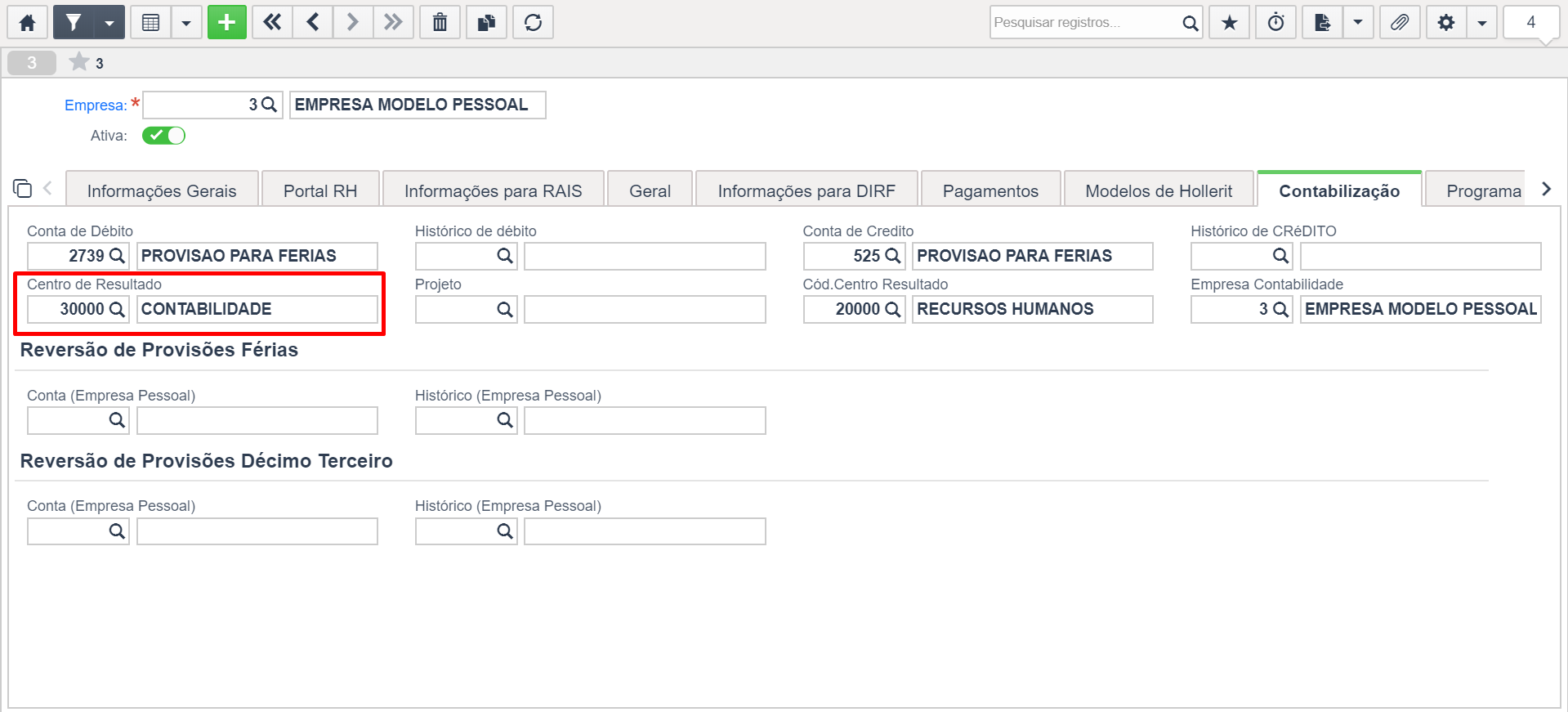The height and width of the screenshot is (712, 1568).
Task: Expand the export dropdown arrow
Action: (x=1358, y=22)
